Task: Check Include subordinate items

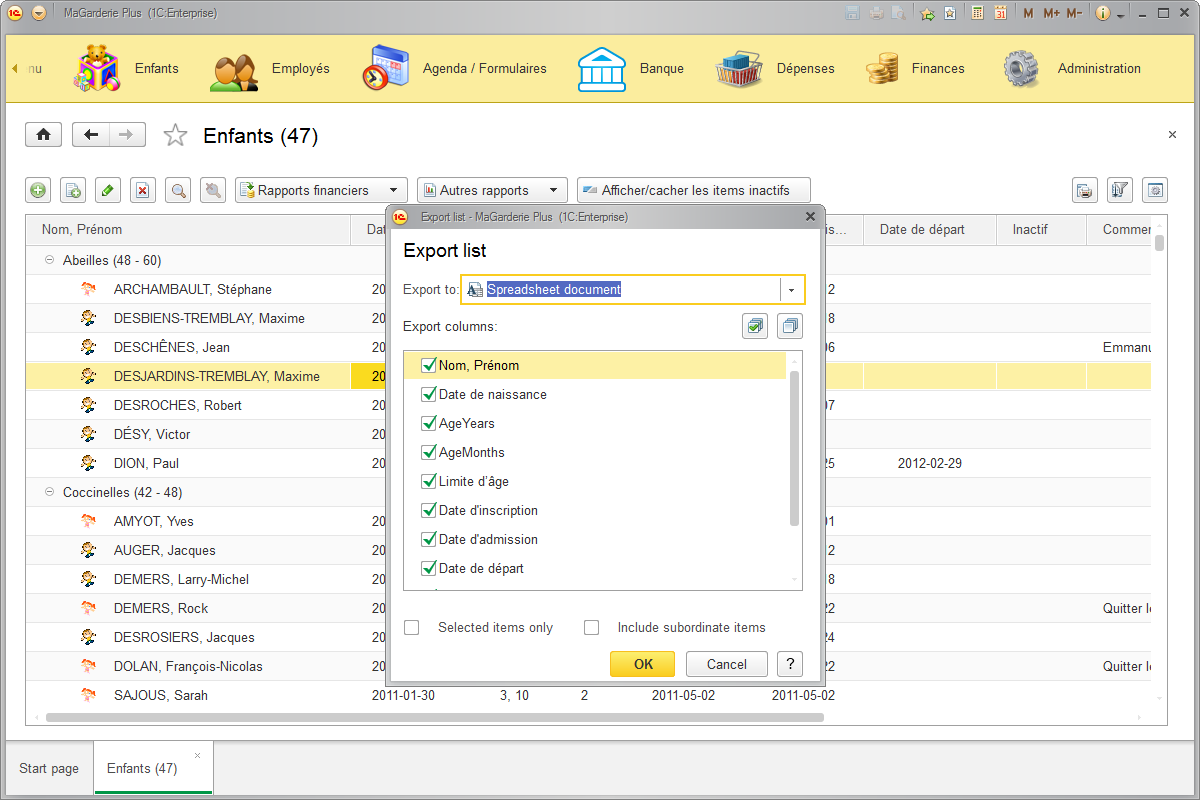Action: point(591,627)
